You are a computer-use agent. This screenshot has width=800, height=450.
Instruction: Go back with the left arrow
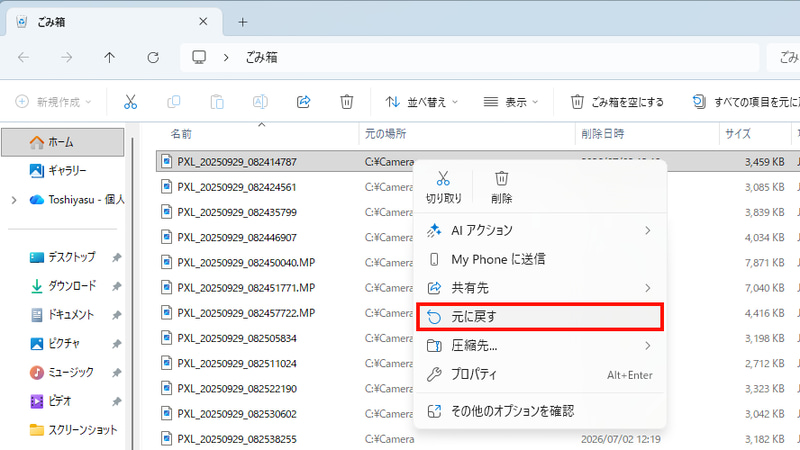pyautogui.click(x=23, y=58)
